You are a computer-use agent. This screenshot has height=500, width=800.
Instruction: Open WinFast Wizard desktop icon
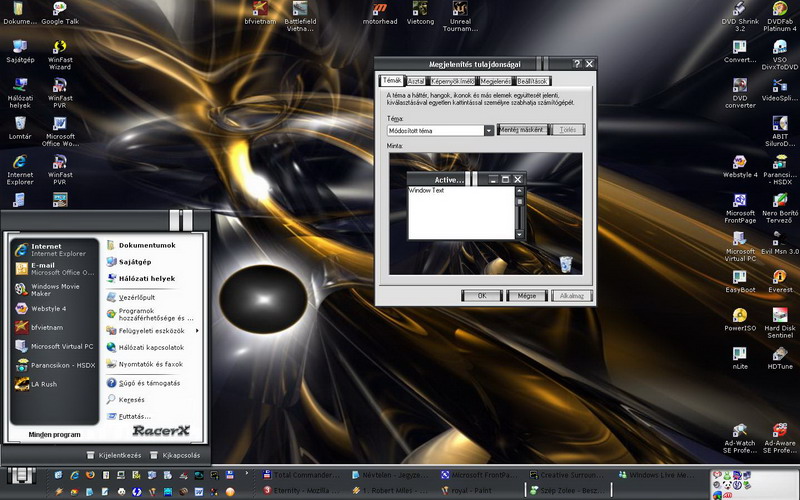pyautogui.click(x=60, y=55)
